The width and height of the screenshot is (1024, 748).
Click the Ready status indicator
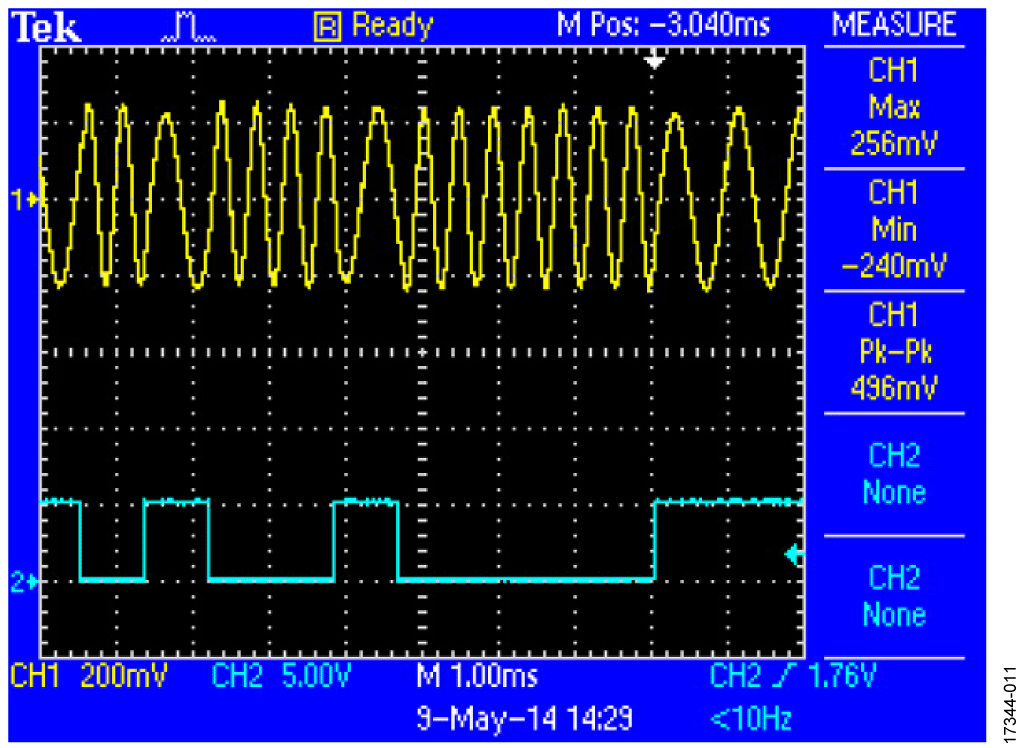[x=392, y=27]
